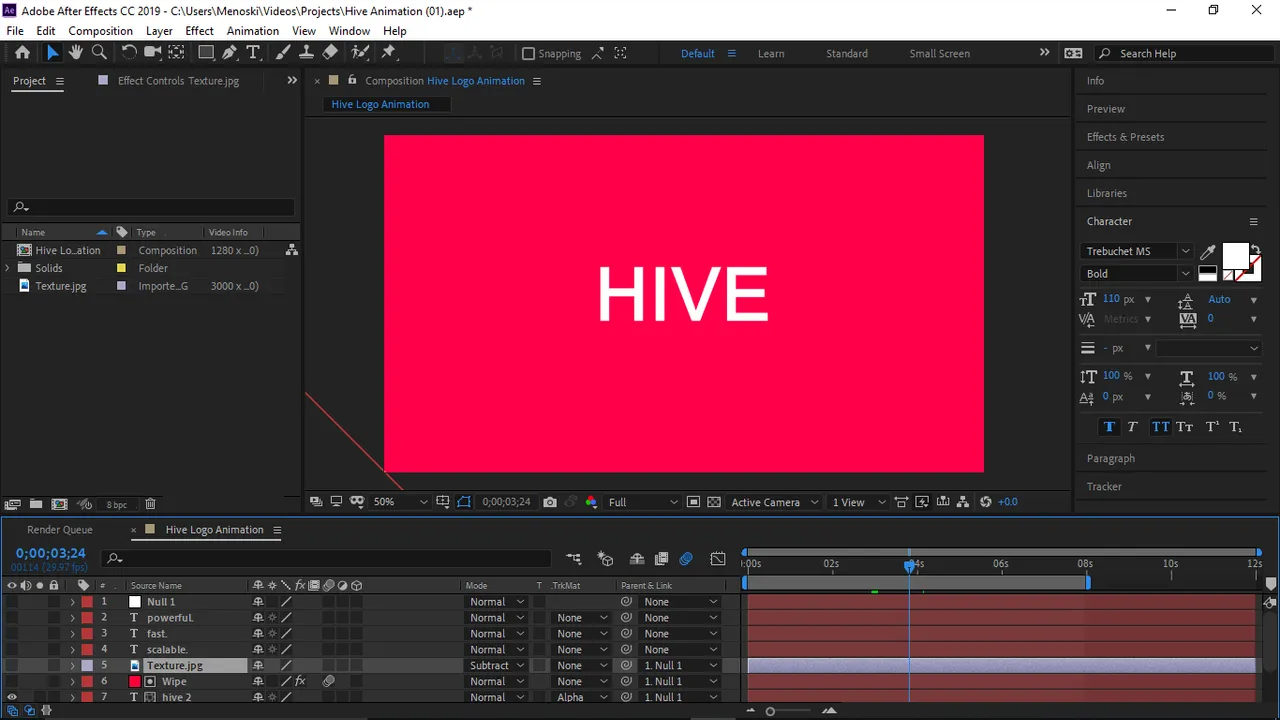This screenshot has height=720, width=1280.
Task: Pick a color with the eyedropper icon
Action: (x=1208, y=252)
